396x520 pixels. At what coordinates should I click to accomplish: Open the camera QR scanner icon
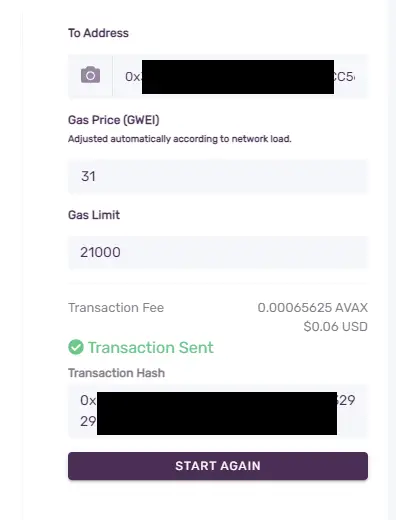point(90,75)
